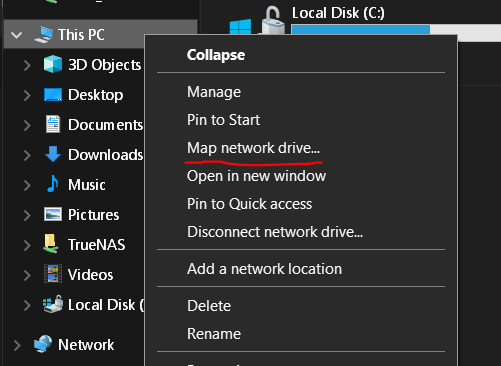Image resolution: width=501 pixels, height=366 pixels.
Task: Expand the Network tree node arrow
Action: tap(17, 345)
